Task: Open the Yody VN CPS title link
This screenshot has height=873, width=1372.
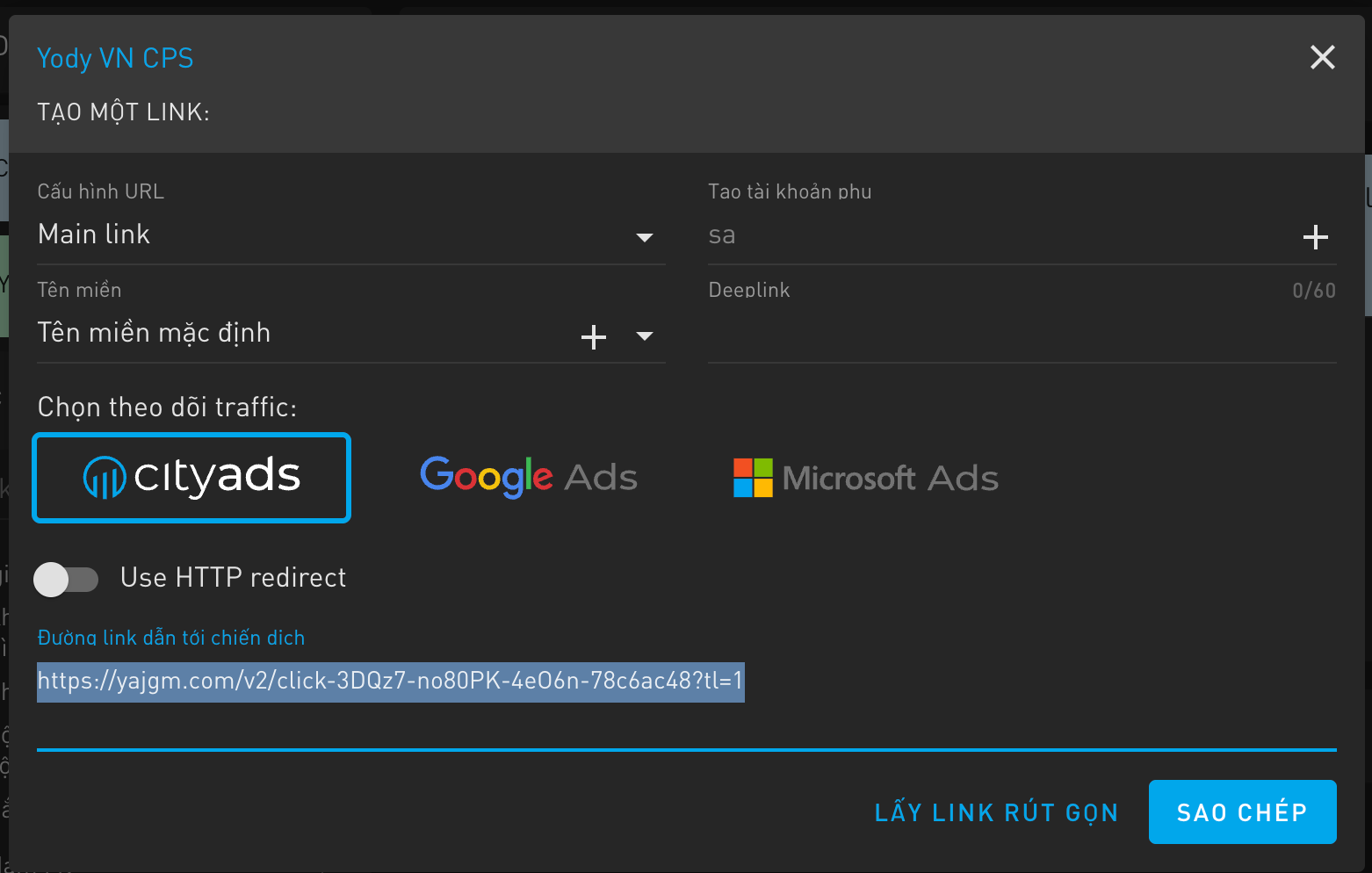Action: click(x=115, y=58)
